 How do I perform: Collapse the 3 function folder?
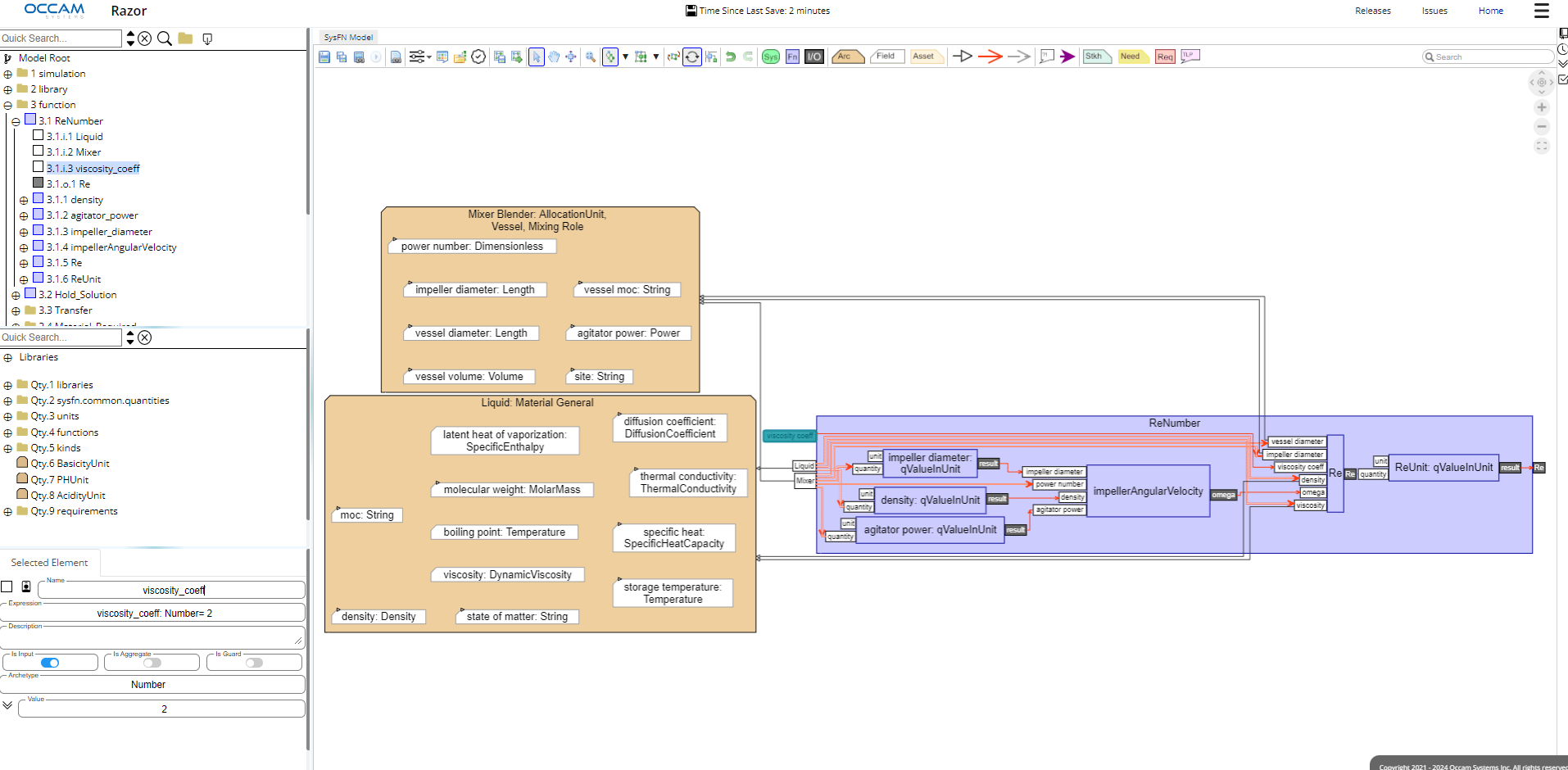coord(8,106)
